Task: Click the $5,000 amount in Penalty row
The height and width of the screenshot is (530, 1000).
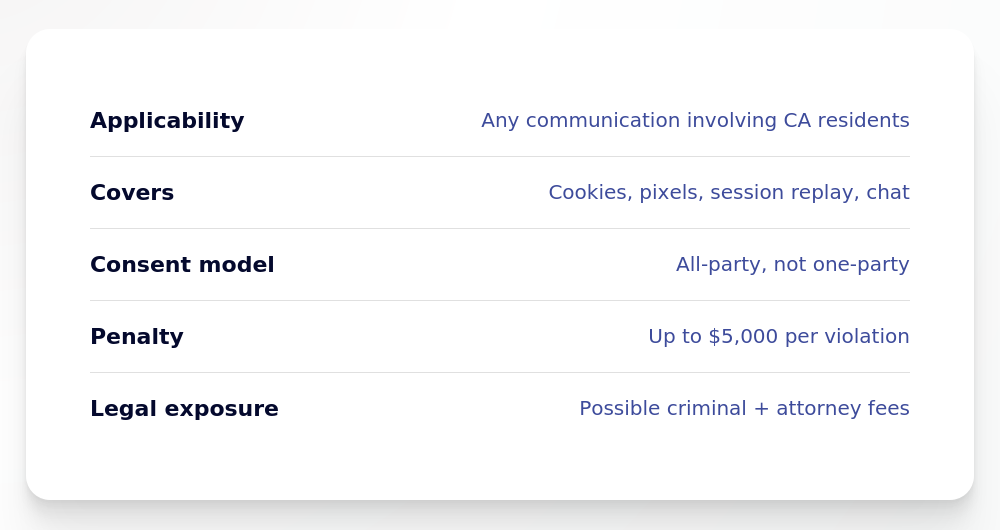Action: tap(743, 337)
